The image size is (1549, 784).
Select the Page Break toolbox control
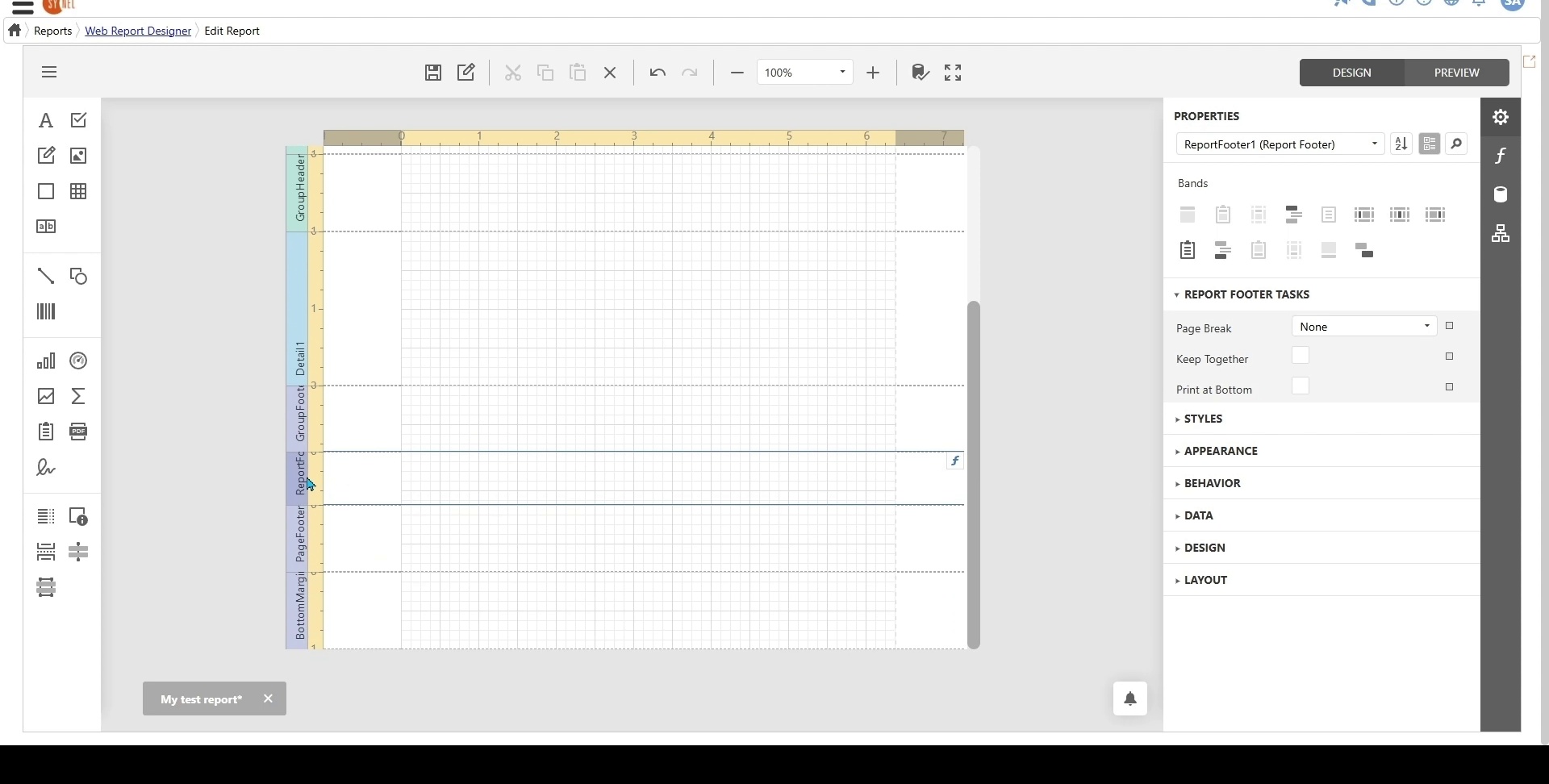[46, 553]
